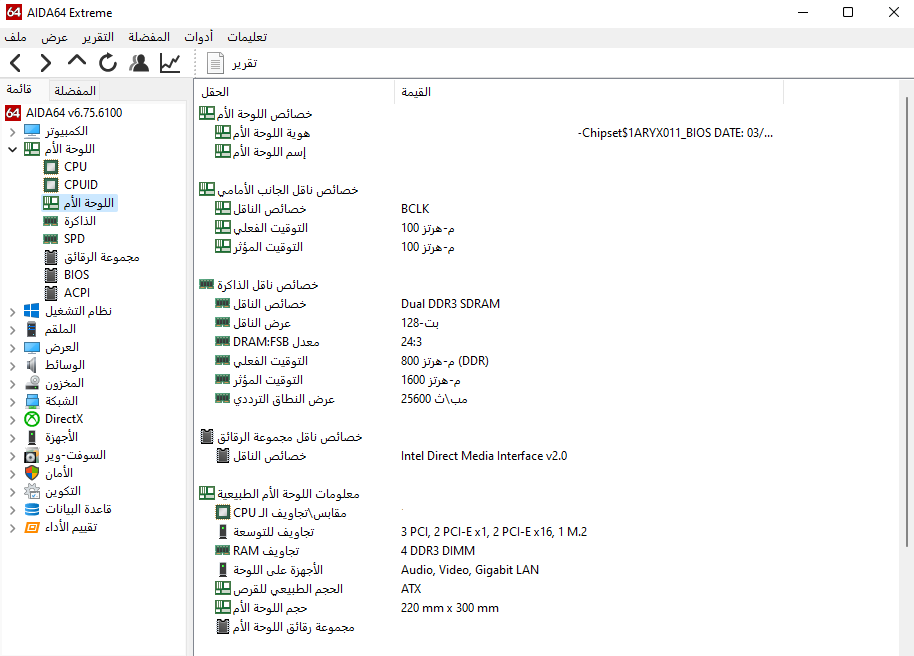Click the green board icon beside selected اللوحة الأم subitem
This screenshot has width=914, height=656.
51,203
